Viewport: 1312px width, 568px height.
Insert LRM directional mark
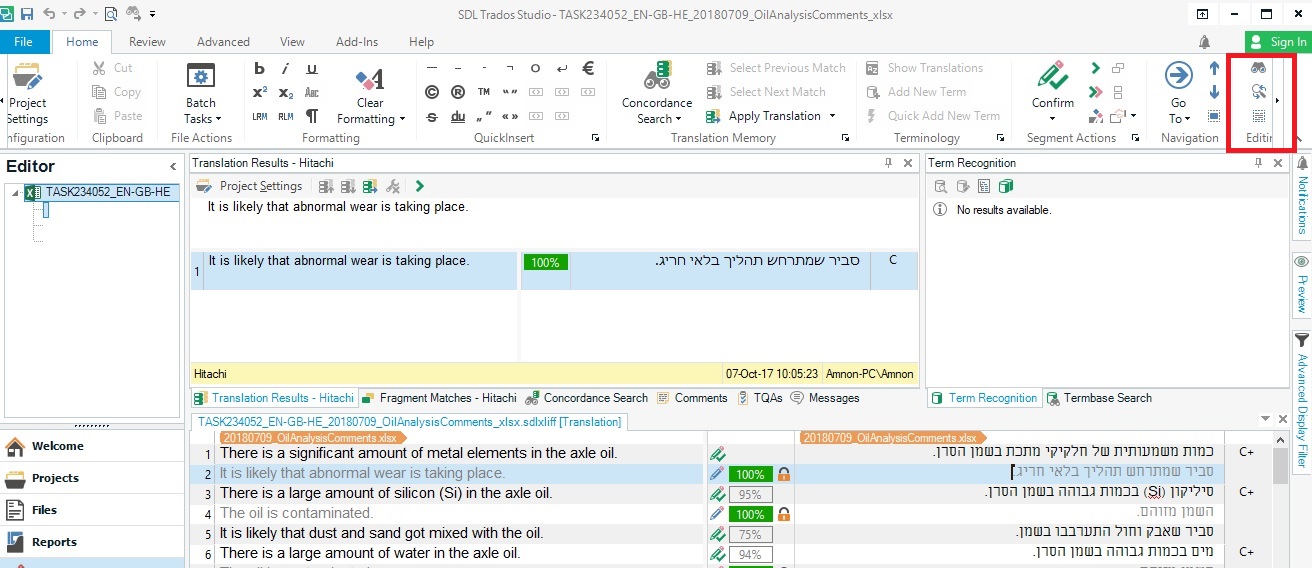click(x=260, y=116)
